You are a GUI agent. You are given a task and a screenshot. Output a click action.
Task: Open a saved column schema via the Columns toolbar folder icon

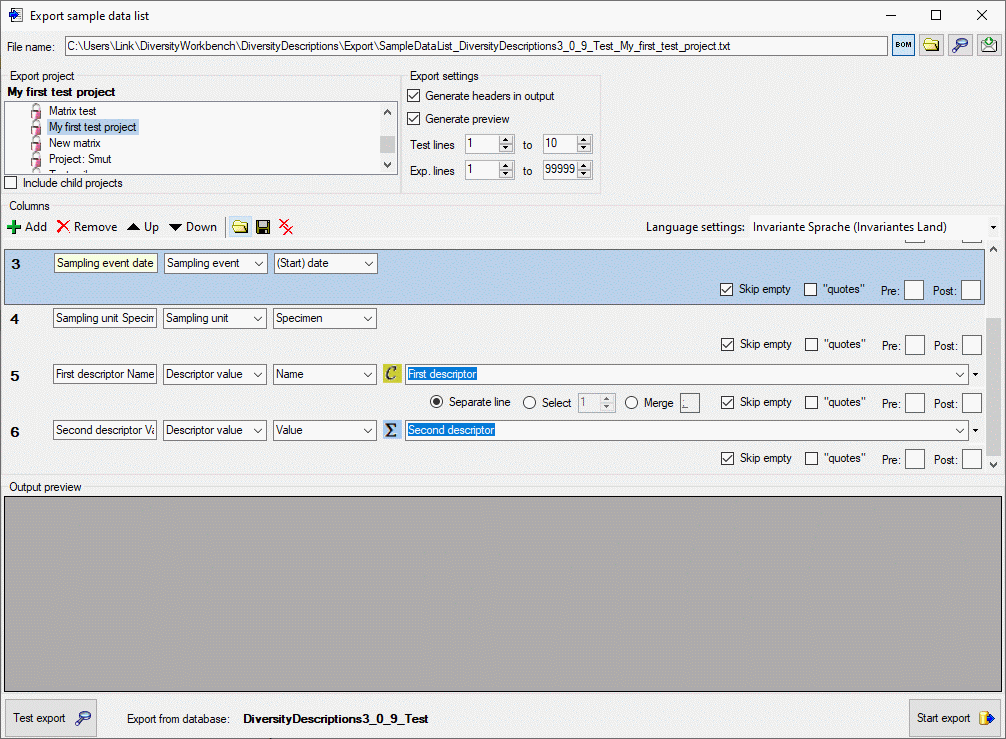[x=240, y=226]
